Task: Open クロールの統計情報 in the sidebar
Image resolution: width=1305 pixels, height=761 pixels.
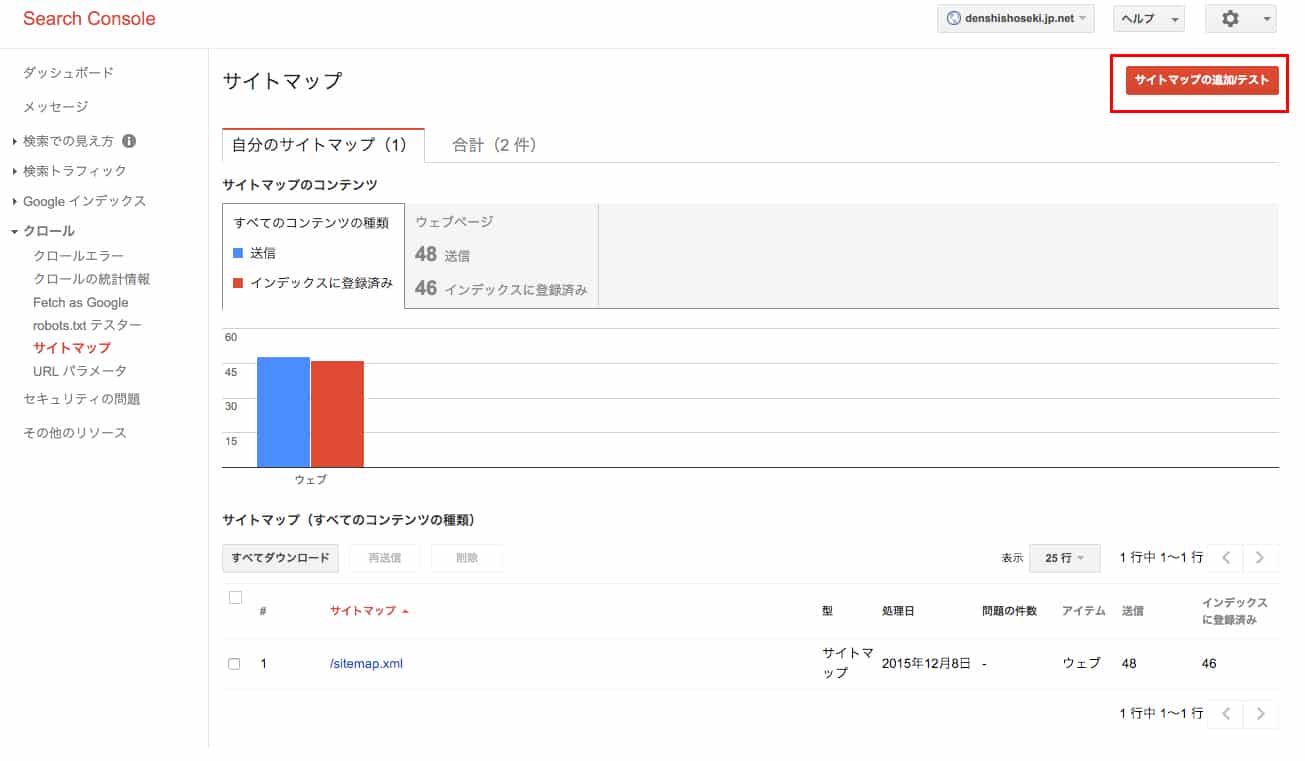Action: click(92, 279)
